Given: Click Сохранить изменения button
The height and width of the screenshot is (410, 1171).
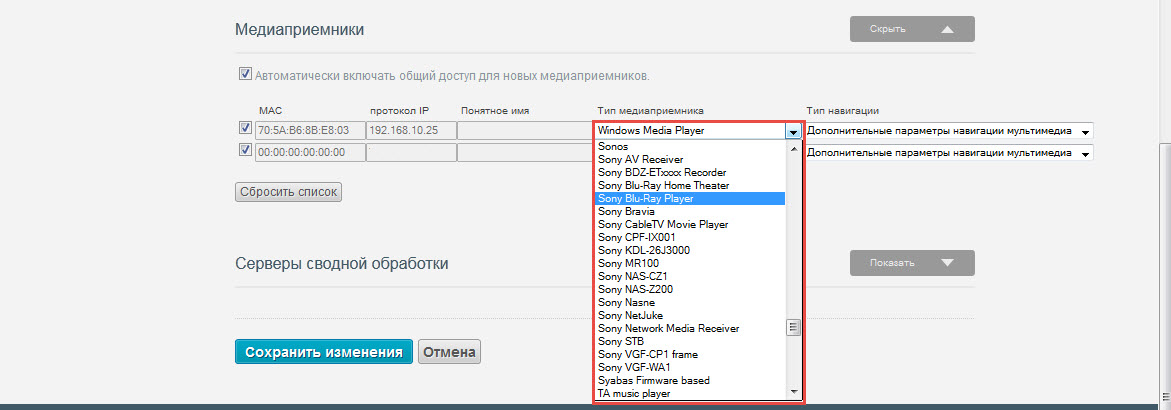Looking at the screenshot, I should point(324,352).
